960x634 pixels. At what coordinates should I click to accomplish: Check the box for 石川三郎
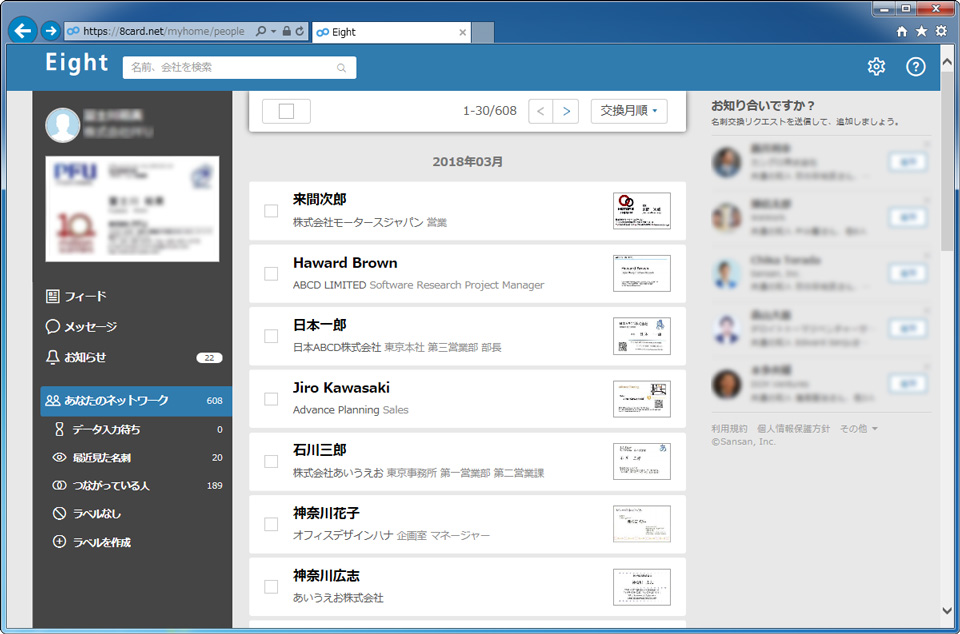(271, 461)
